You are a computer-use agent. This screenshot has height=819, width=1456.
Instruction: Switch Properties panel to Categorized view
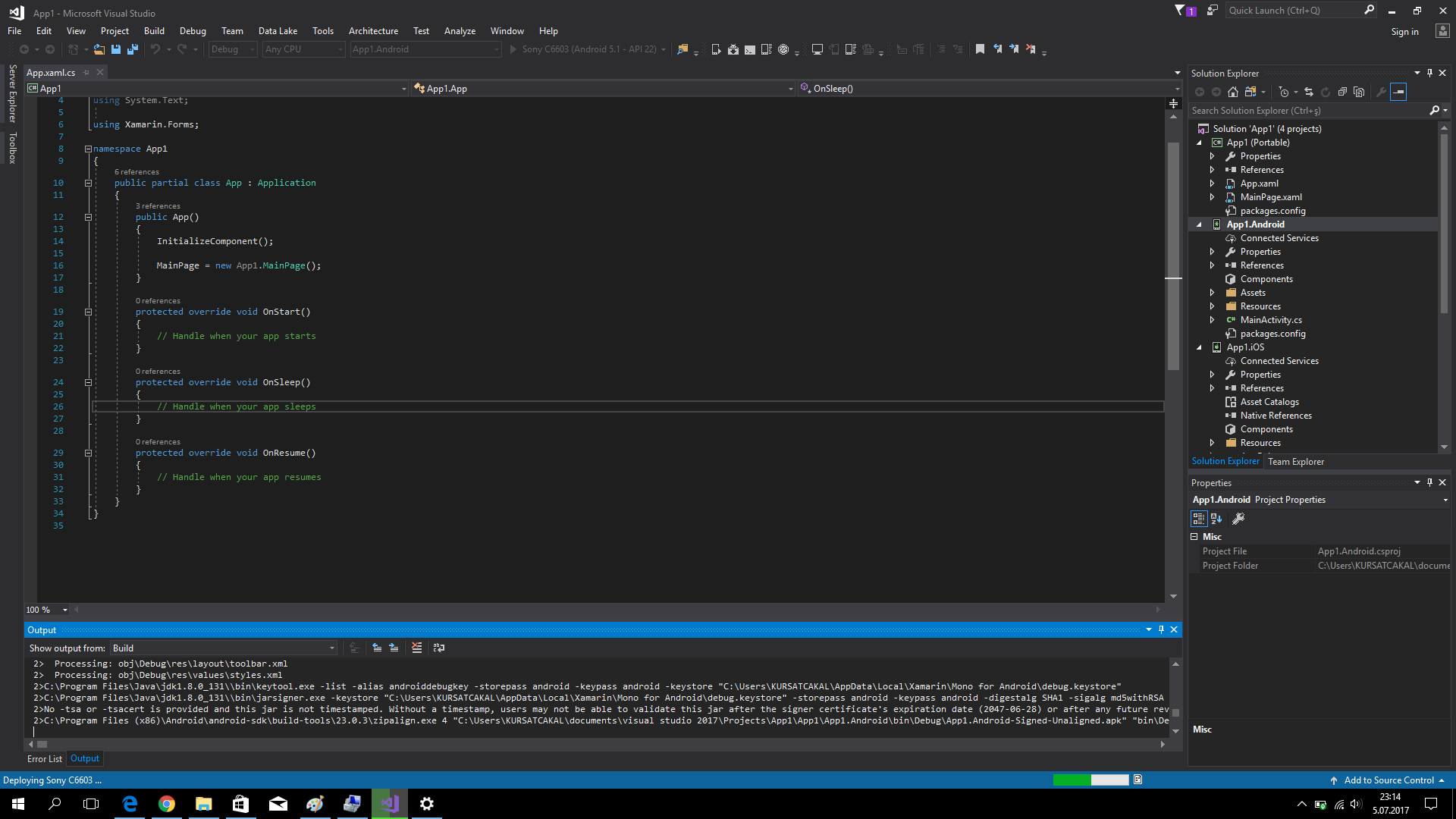[1199, 519]
